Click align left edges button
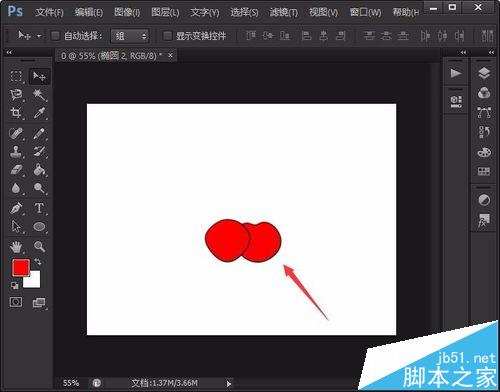 click(x=306, y=36)
